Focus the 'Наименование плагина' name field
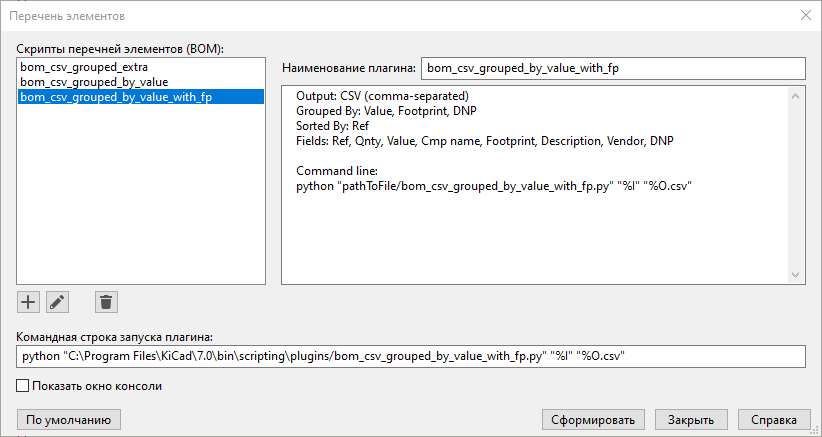 612,68
